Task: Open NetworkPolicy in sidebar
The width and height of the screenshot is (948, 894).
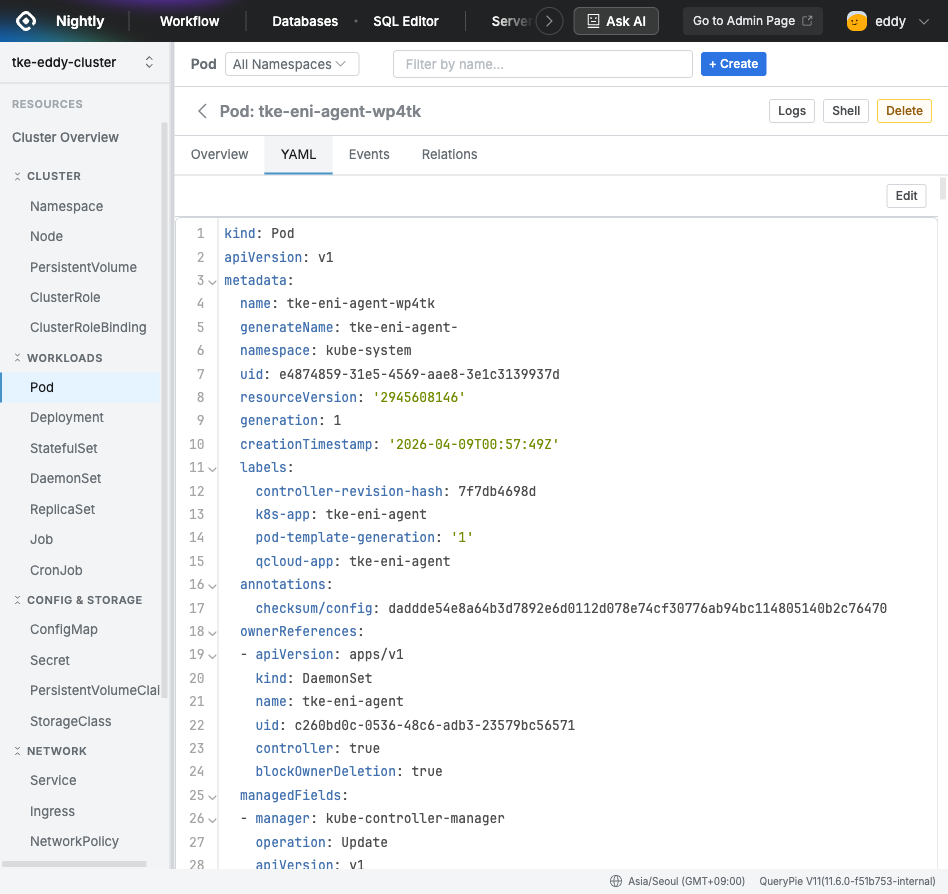Action: coord(74,842)
